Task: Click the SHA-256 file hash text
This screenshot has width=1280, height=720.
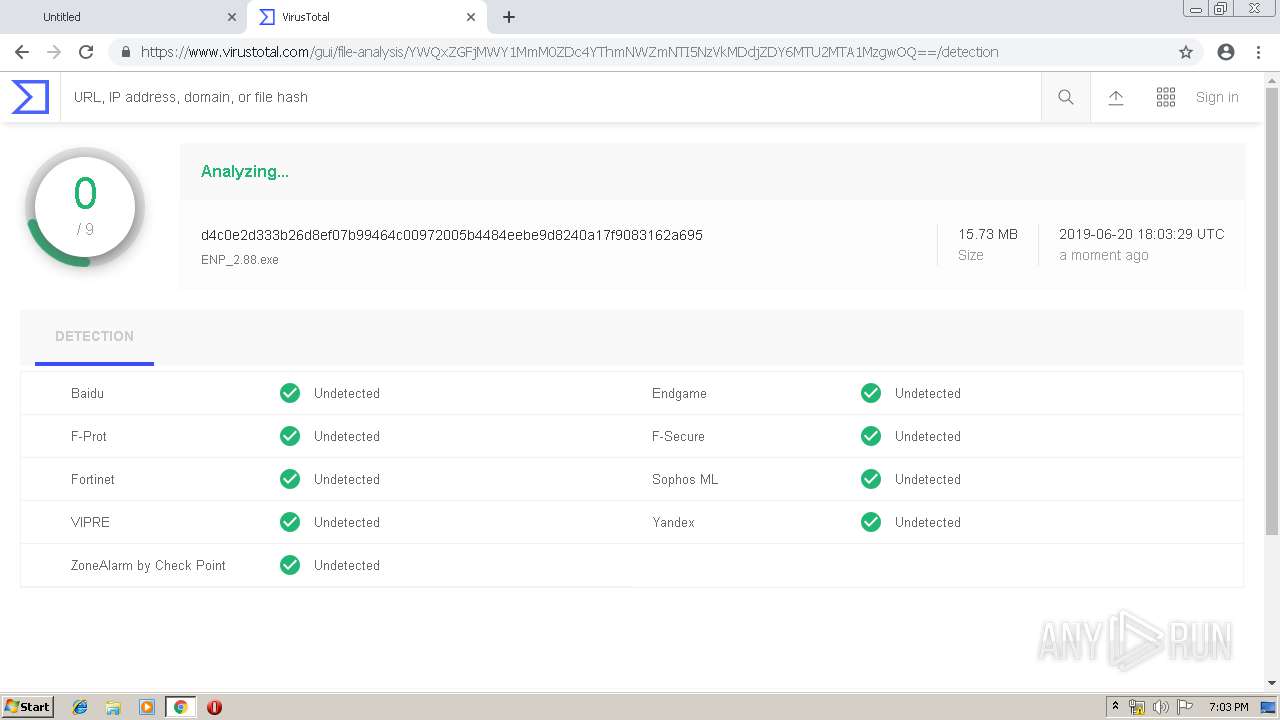Action: 452,235
